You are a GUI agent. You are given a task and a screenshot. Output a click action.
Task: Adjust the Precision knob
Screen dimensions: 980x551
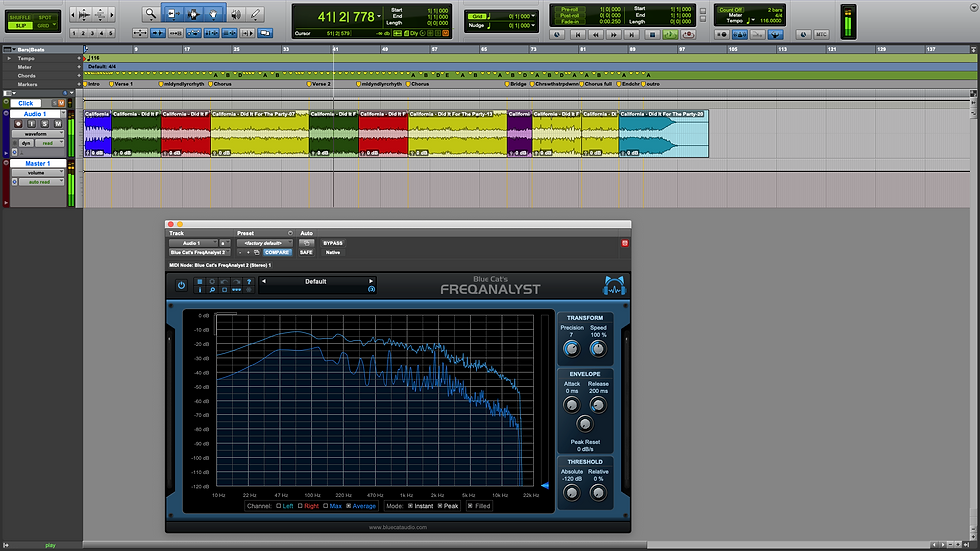[571, 349]
